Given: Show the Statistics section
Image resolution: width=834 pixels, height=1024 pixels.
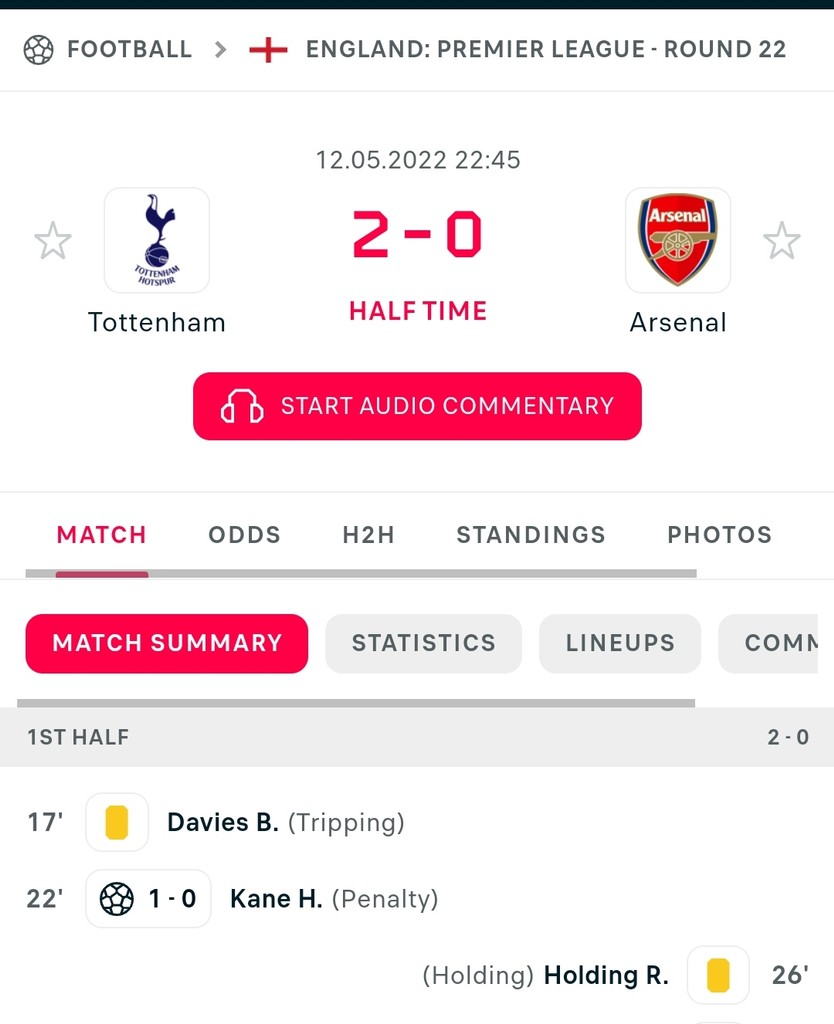Looking at the screenshot, I should [423, 643].
